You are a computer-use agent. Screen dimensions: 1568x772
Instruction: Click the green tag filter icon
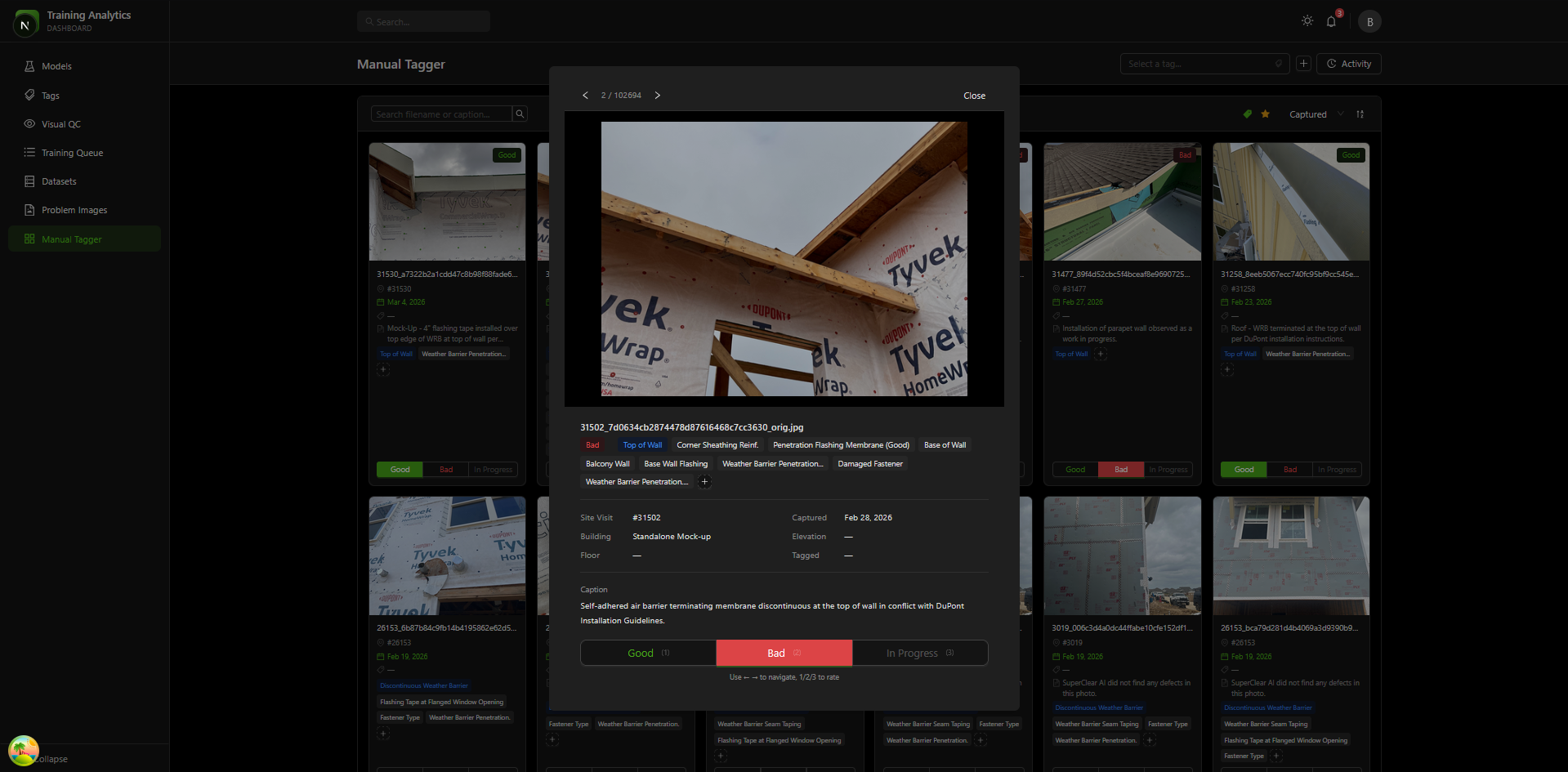[x=1247, y=114]
